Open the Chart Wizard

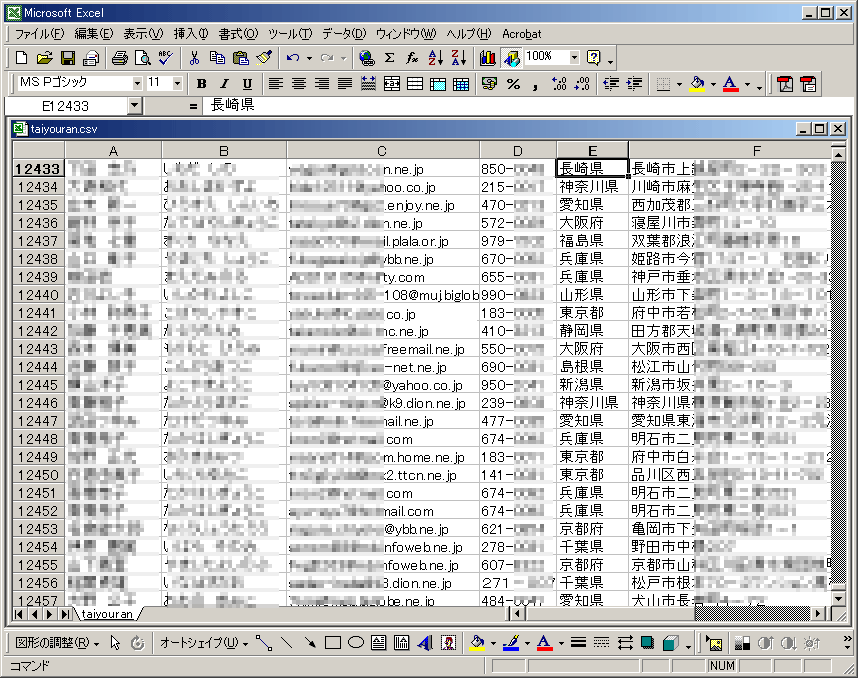[x=488, y=58]
